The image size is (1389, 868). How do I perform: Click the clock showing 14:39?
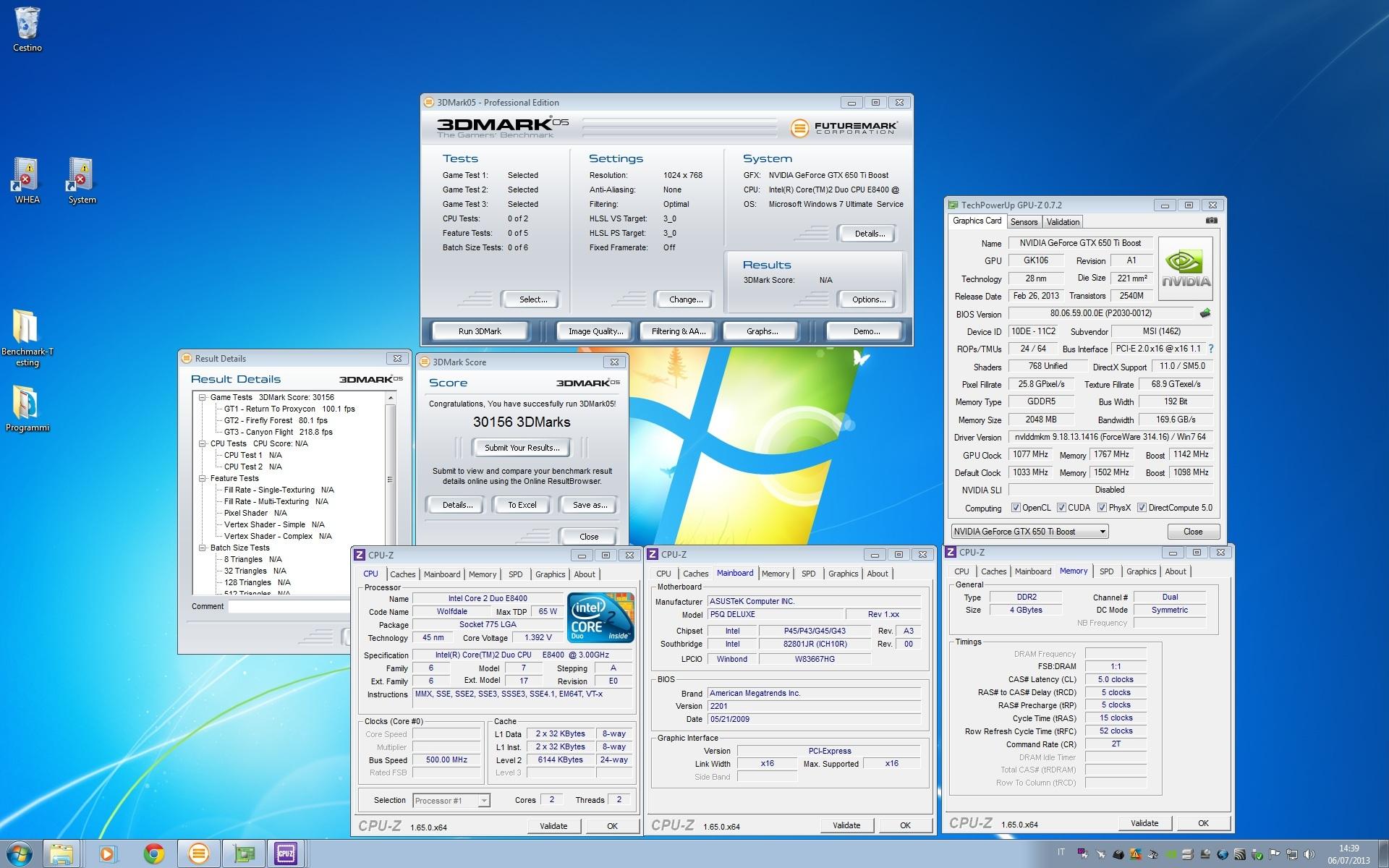[1348, 848]
